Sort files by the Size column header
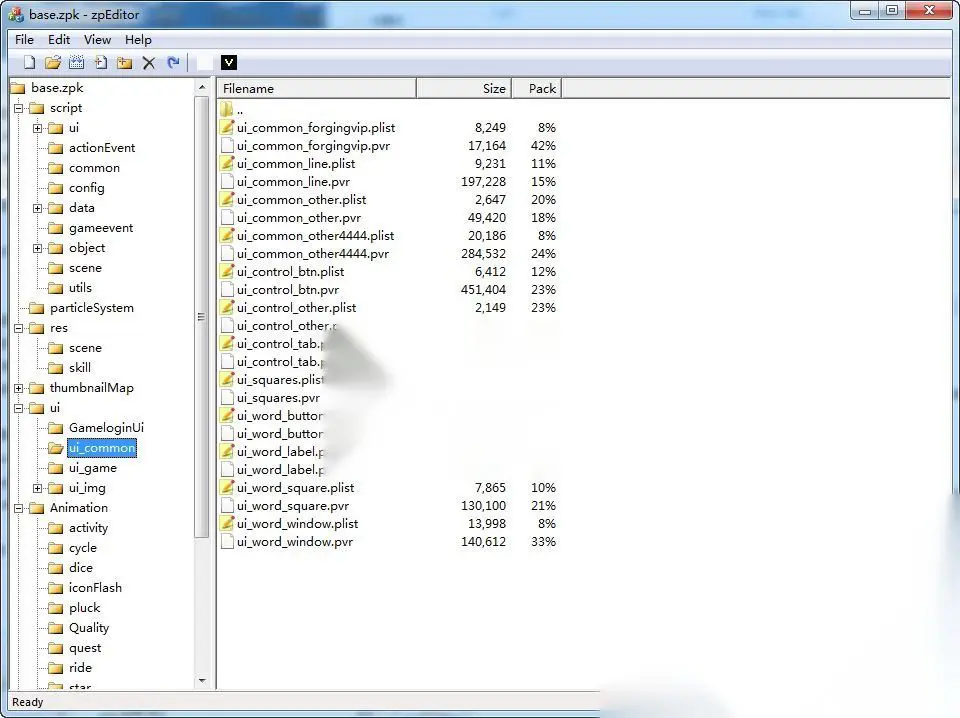 point(464,89)
